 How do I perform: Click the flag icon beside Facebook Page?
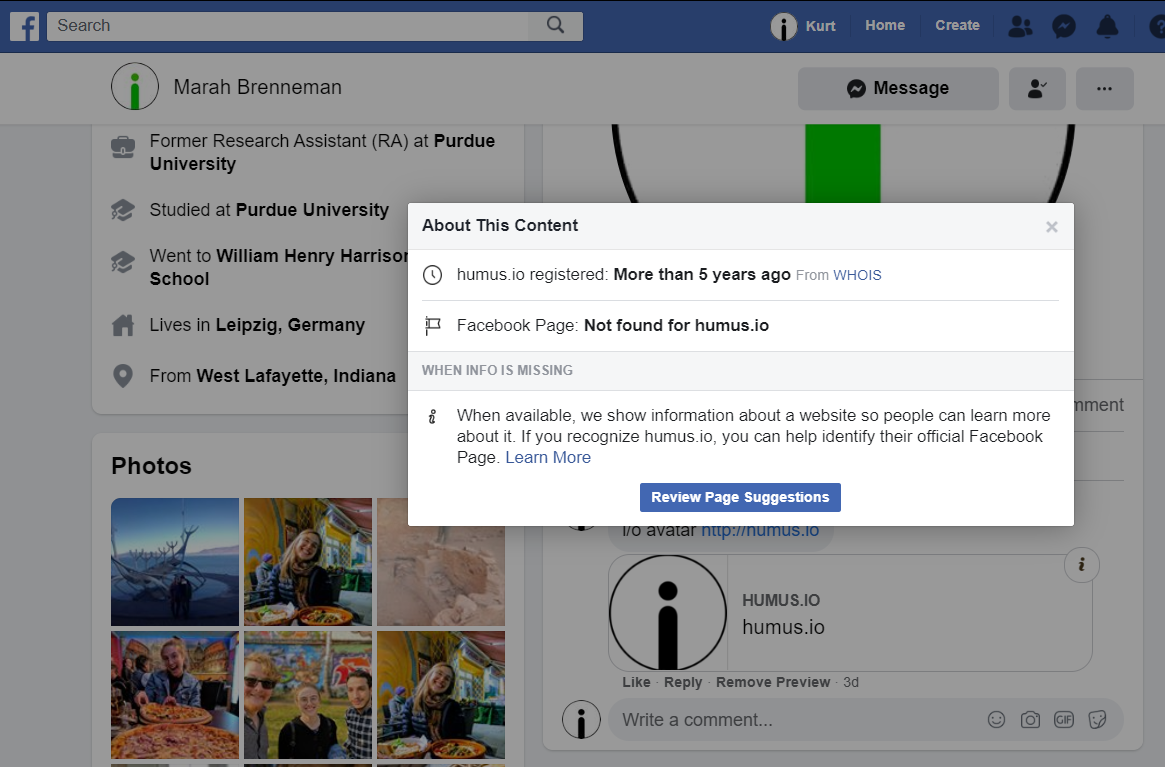point(432,326)
